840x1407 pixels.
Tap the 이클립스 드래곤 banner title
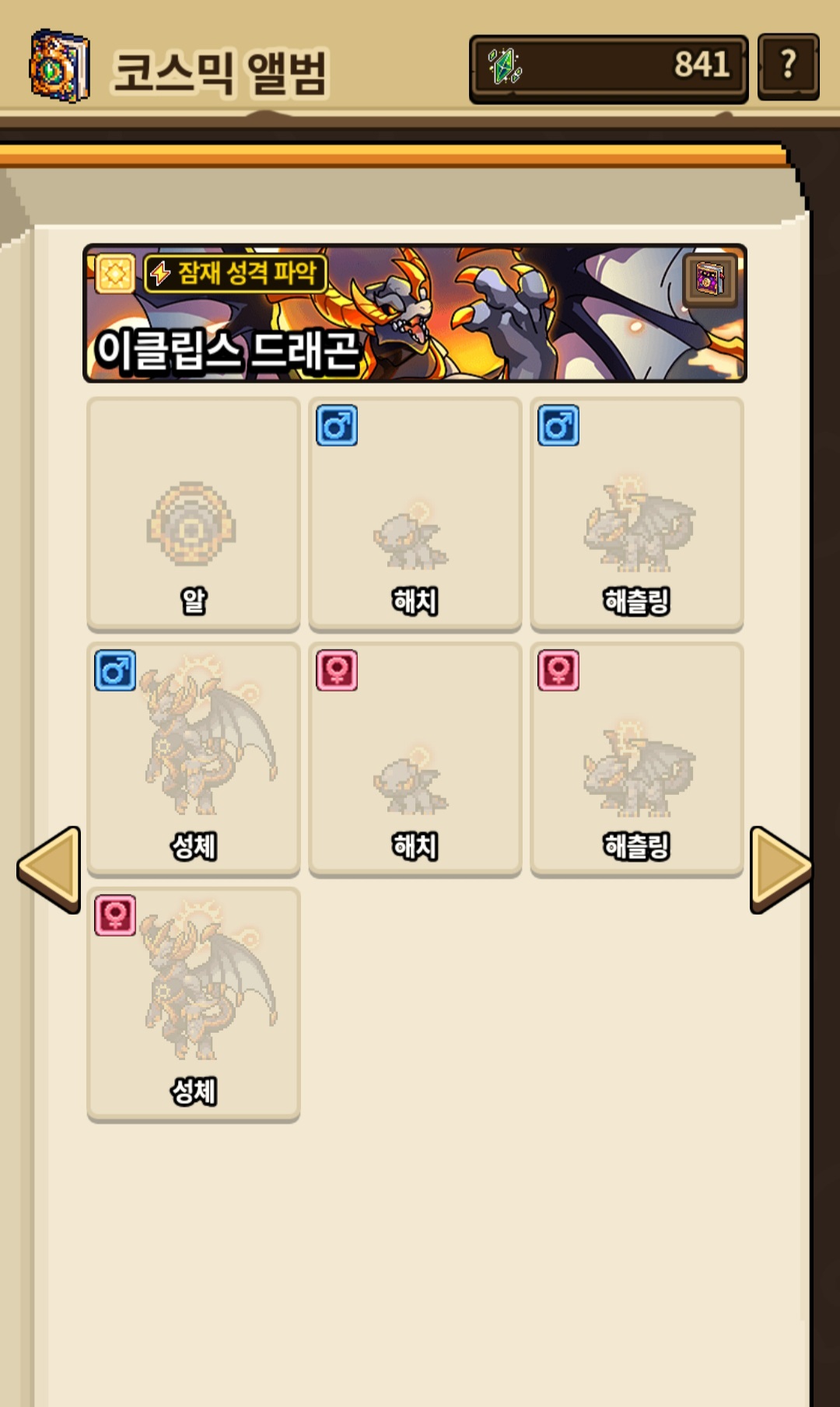[227, 351]
